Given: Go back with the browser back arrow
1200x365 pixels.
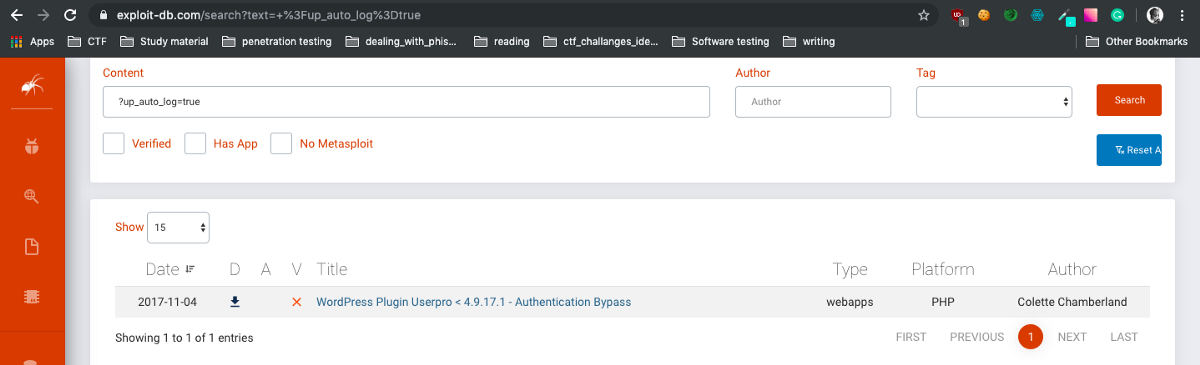Looking at the screenshot, I should [x=17, y=15].
